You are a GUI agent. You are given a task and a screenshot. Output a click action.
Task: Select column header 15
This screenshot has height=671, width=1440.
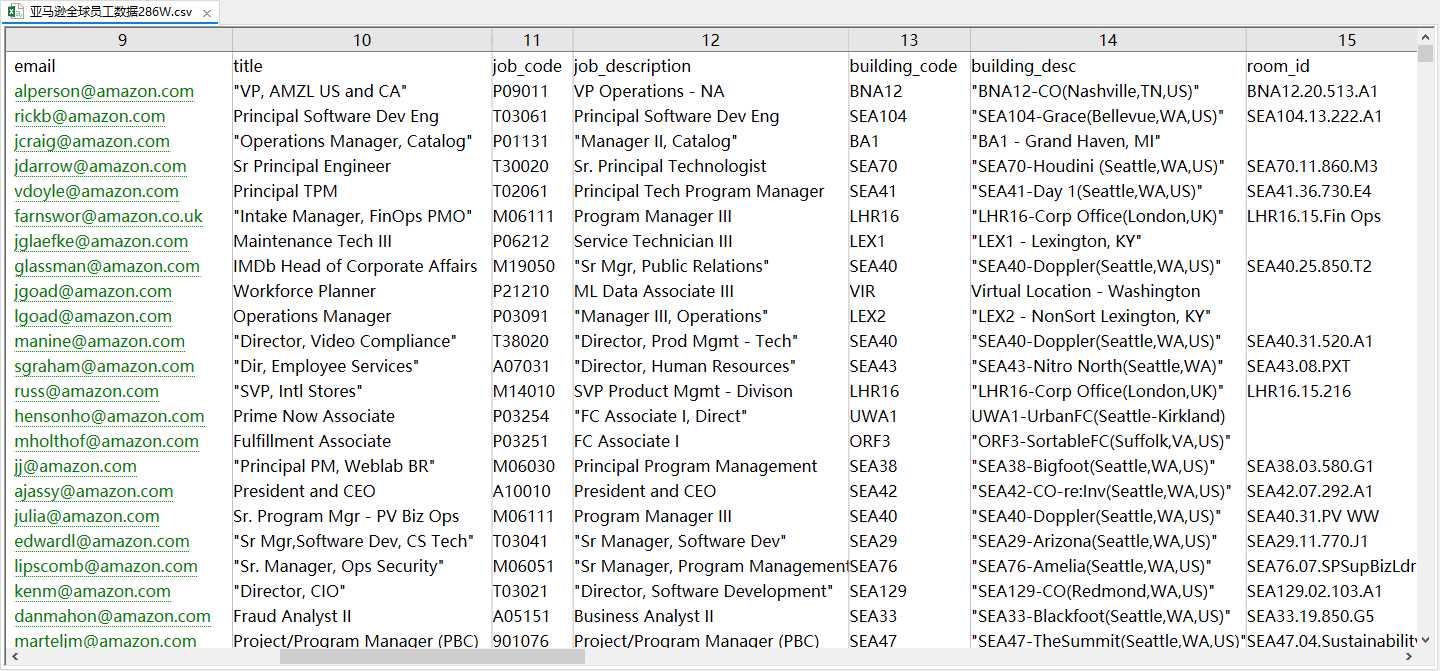click(1332, 40)
